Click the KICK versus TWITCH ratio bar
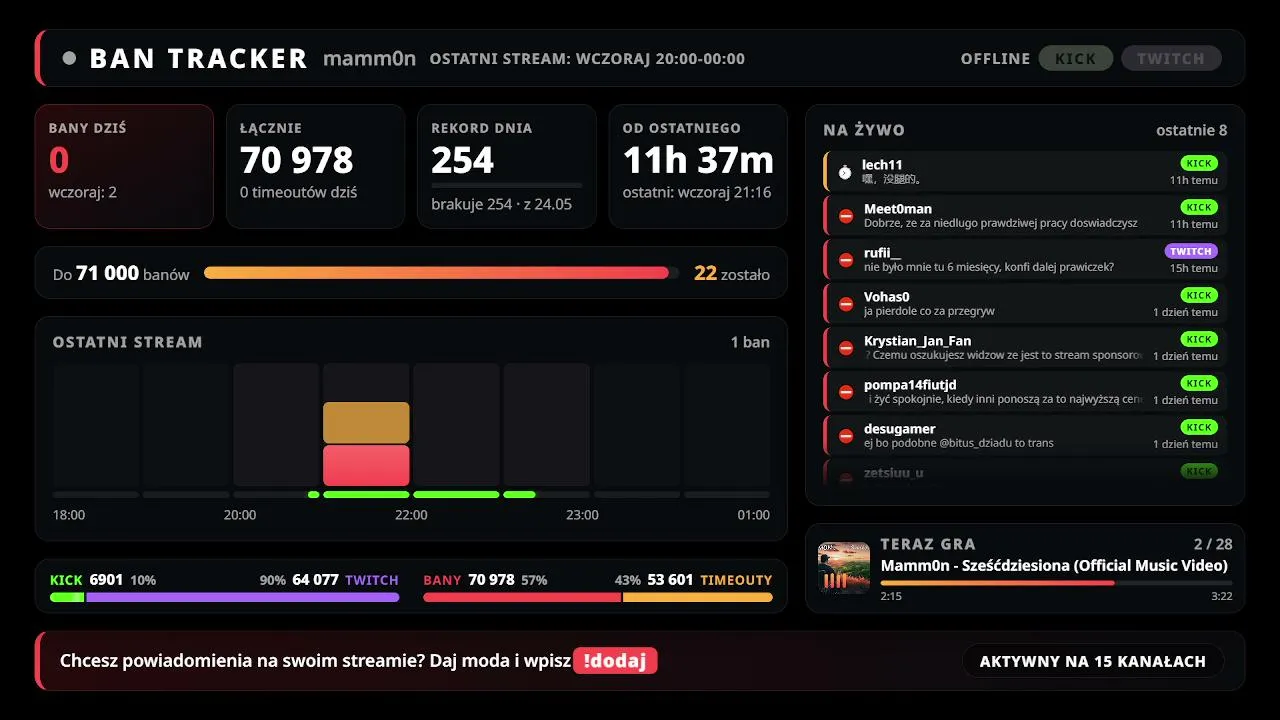 click(x=225, y=597)
